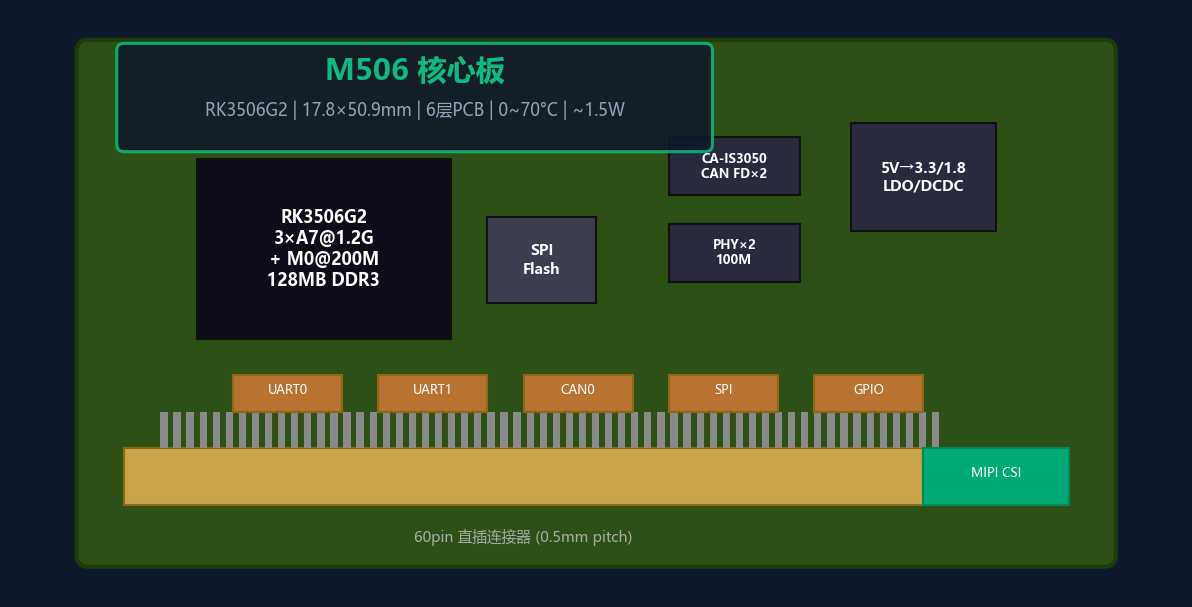Select the 5V→3.3/1.8 LDO/DCDC power block
This screenshot has width=1192, height=607.
point(923,176)
